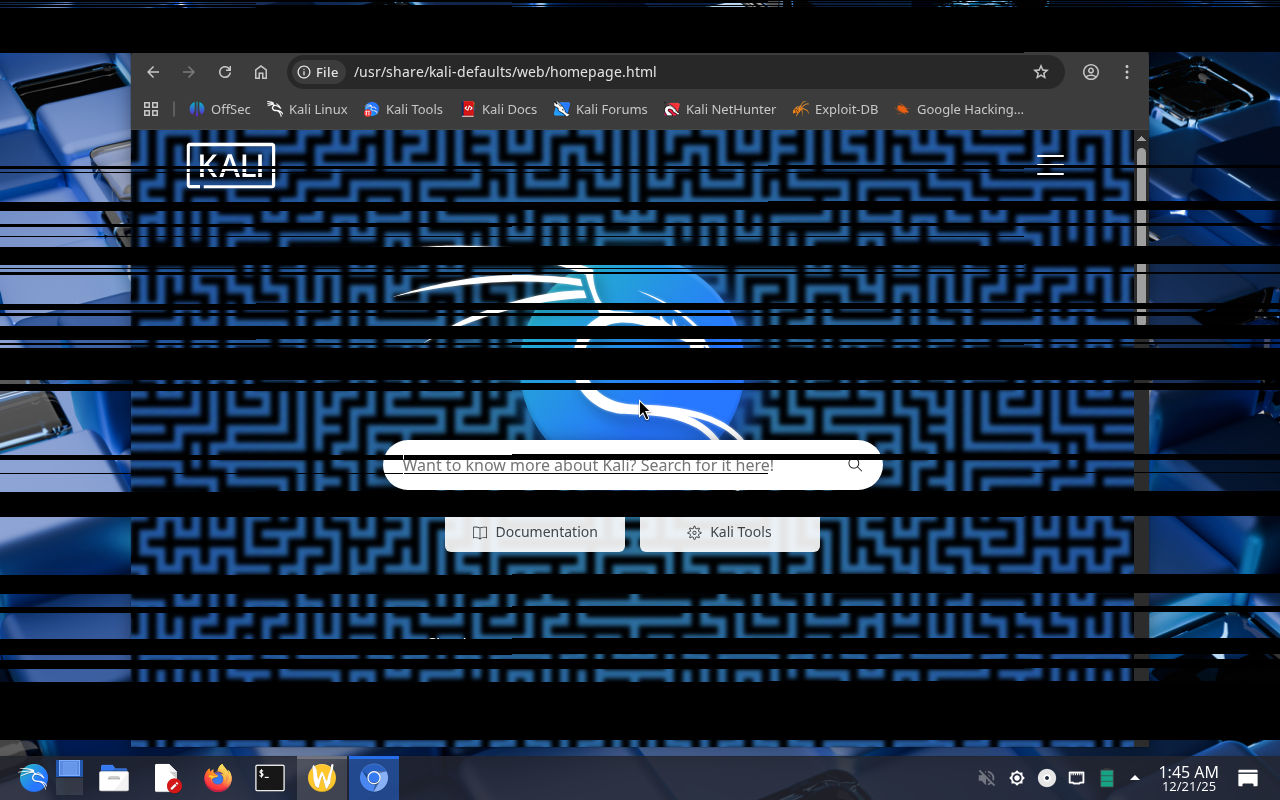Unmute audio via the muted volume tray icon
The image size is (1280, 800).
(986, 778)
